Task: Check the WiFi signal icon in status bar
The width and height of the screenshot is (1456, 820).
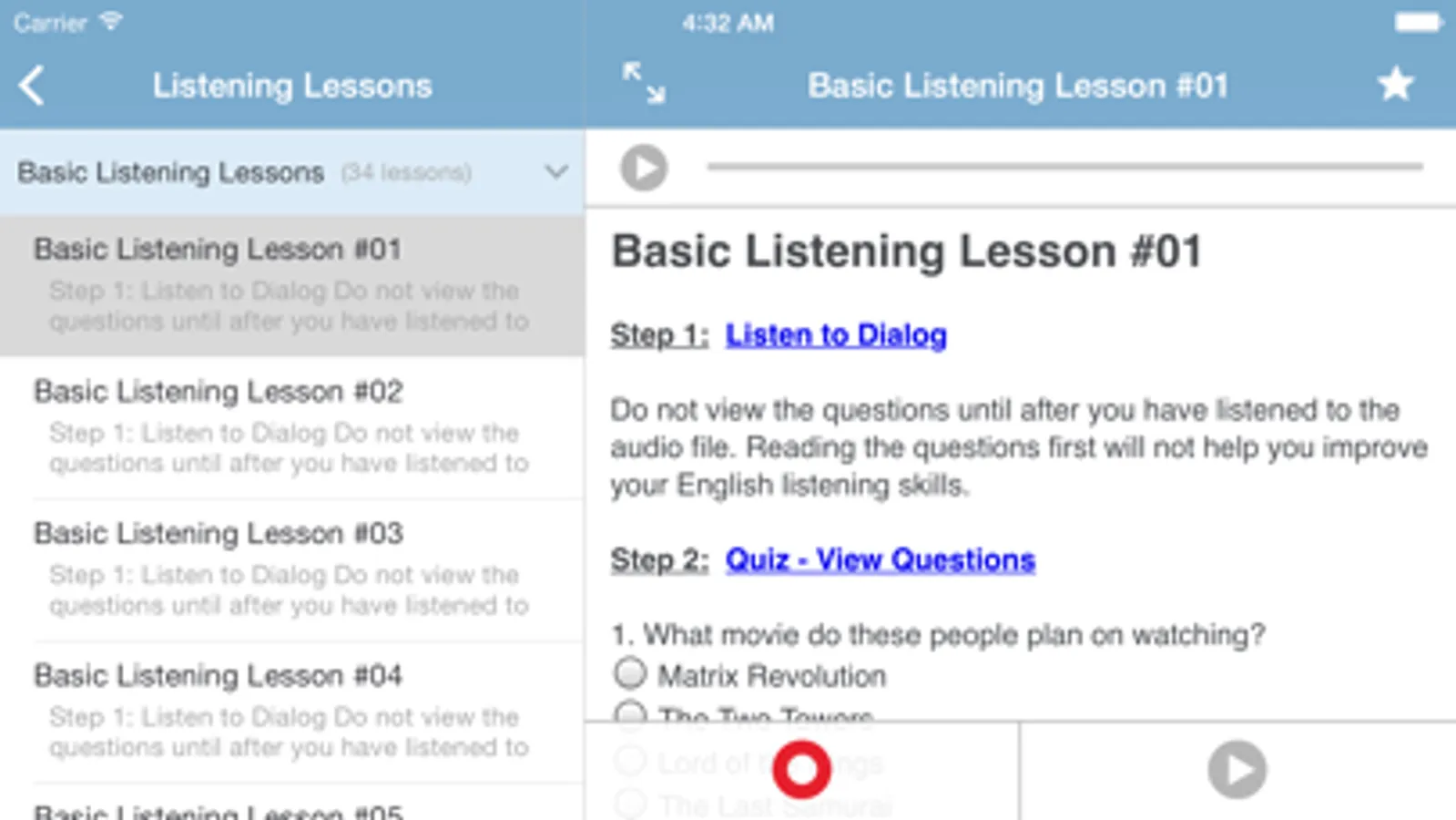Action: tap(111, 20)
